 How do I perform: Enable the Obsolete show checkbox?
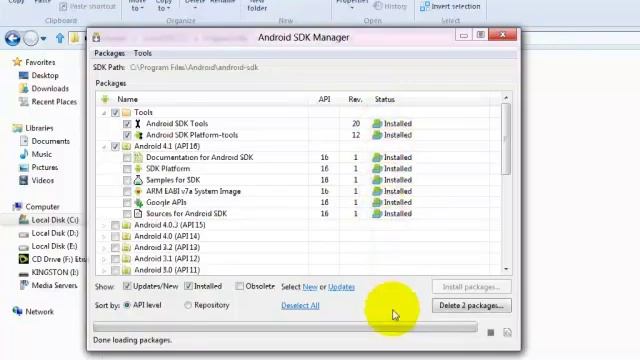point(239,286)
